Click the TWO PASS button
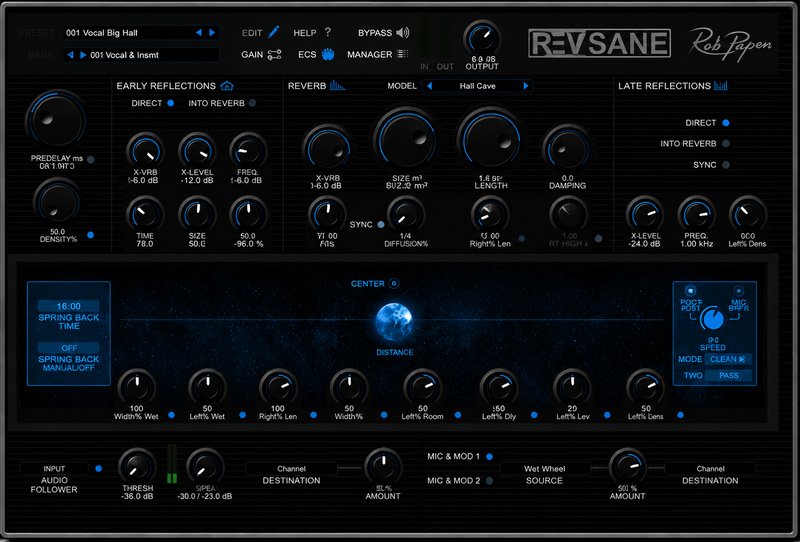 click(x=728, y=376)
